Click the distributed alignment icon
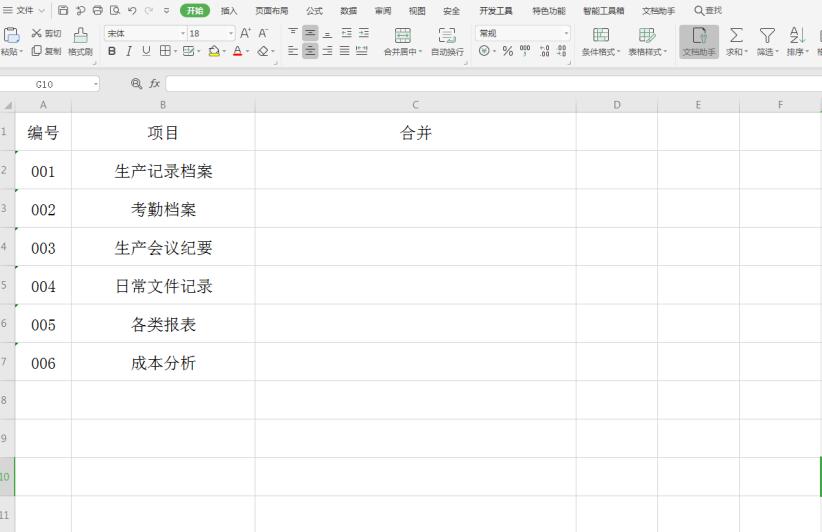822x532 pixels. tap(362, 51)
